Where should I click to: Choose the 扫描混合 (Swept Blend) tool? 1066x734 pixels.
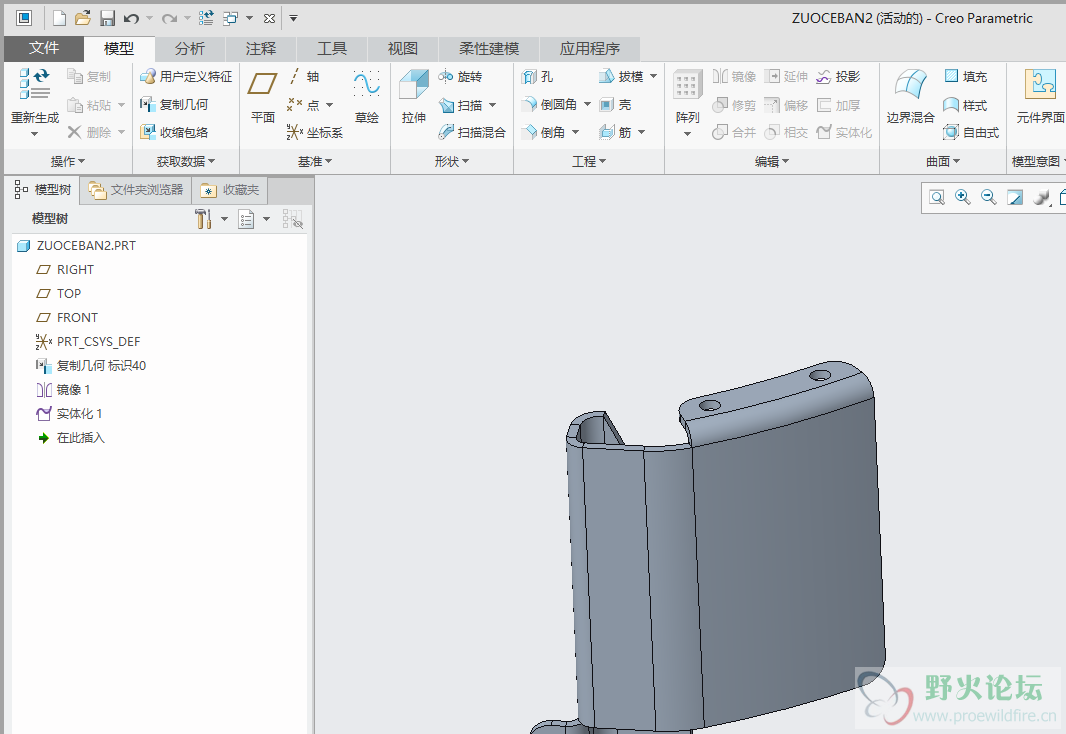click(472, 132)
